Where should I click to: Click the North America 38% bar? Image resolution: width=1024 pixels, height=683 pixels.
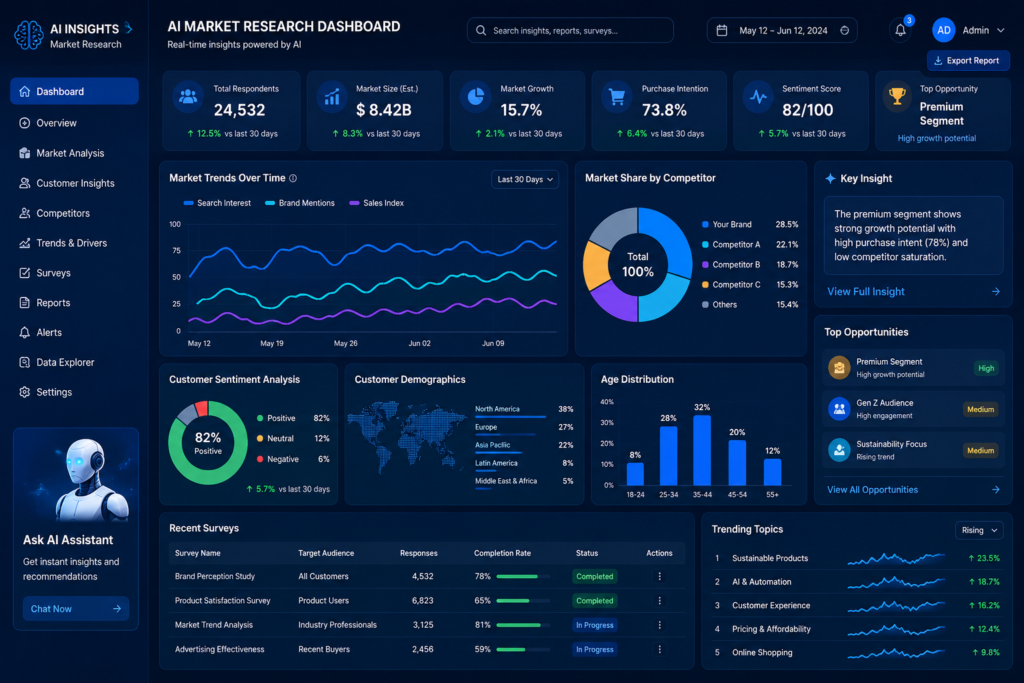tap(511, 417)
